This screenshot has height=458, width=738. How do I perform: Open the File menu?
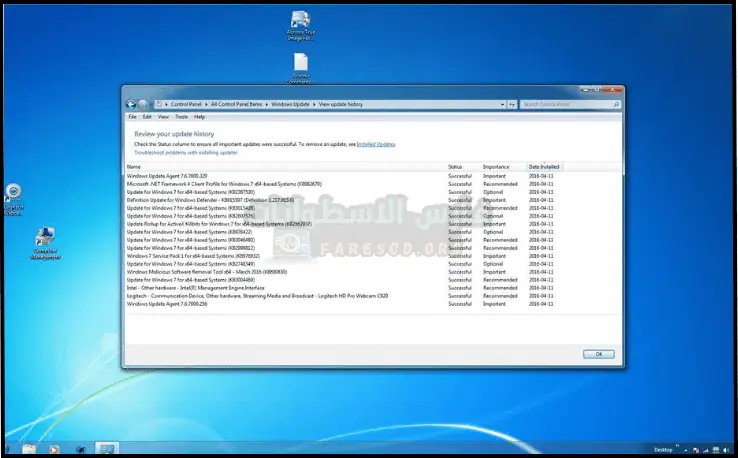(132, 117)
